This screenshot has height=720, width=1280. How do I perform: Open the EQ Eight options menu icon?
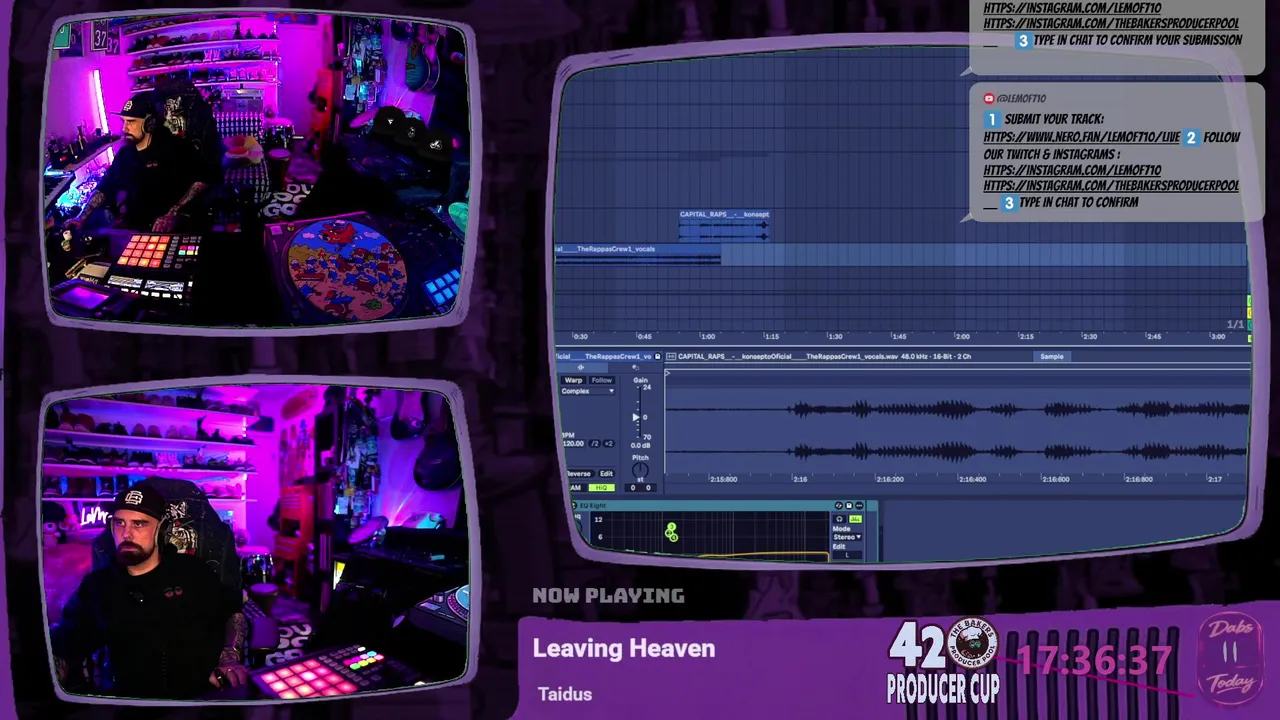[859, 506]
